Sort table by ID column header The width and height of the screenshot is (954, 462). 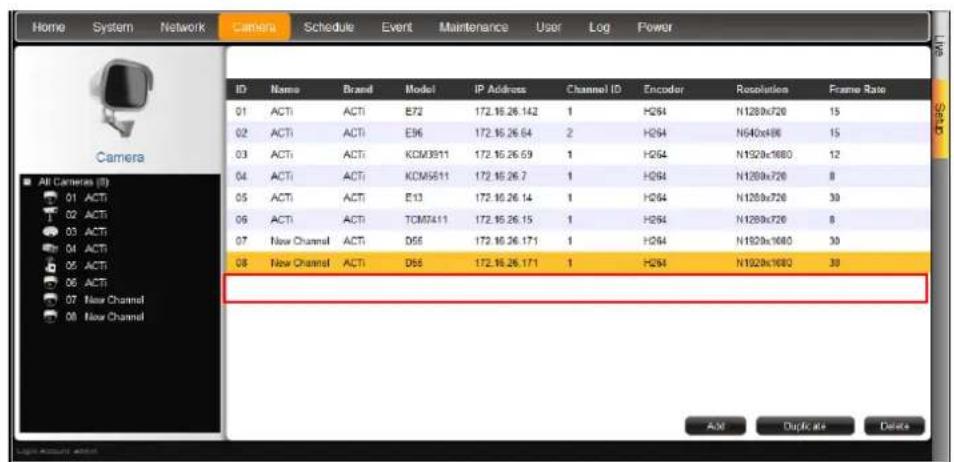pos(240,89)
